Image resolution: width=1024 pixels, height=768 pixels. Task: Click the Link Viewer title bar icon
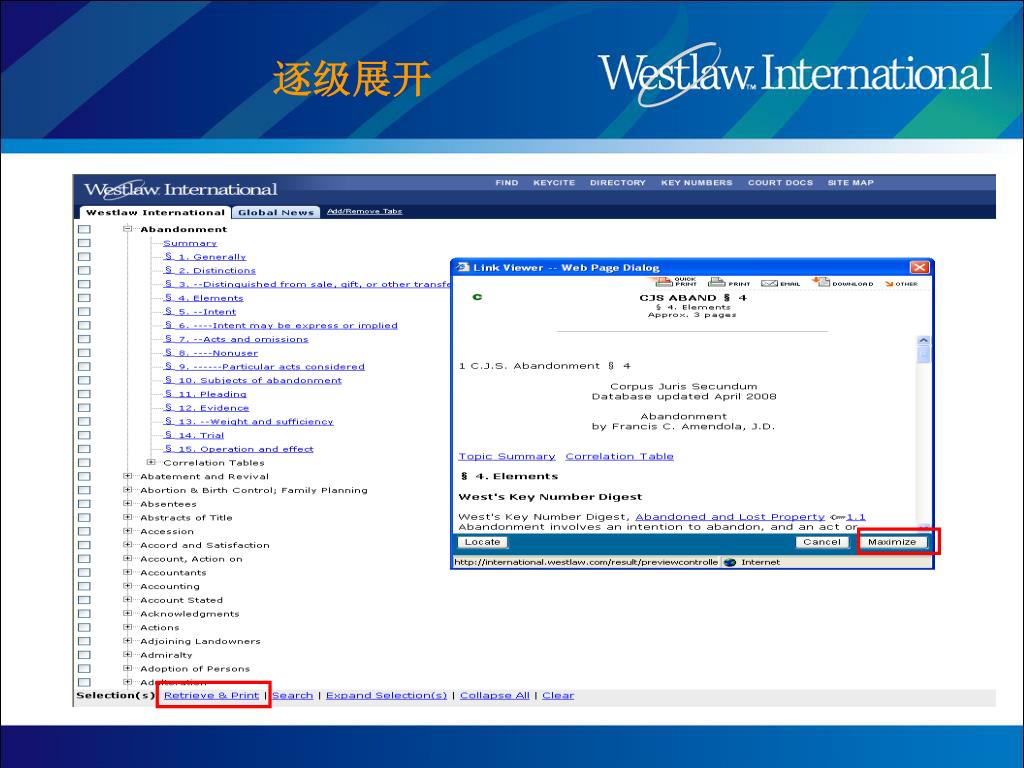463,267
